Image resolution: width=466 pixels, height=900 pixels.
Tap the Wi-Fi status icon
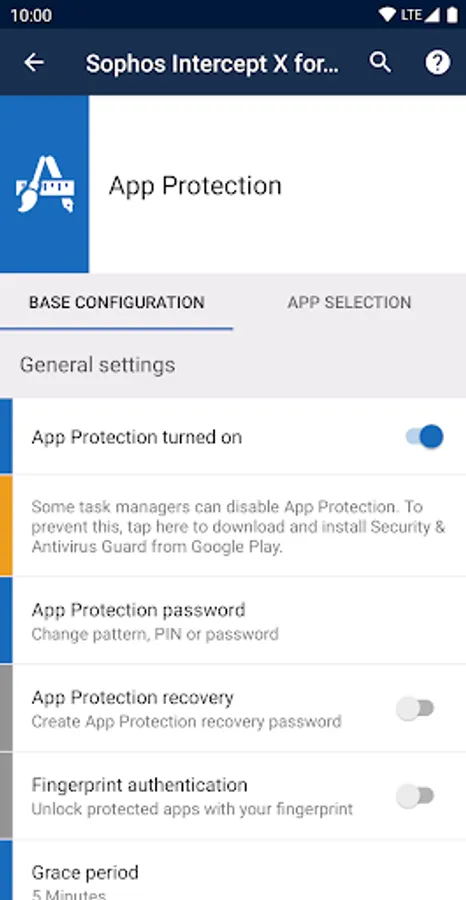tap(388, 14)
